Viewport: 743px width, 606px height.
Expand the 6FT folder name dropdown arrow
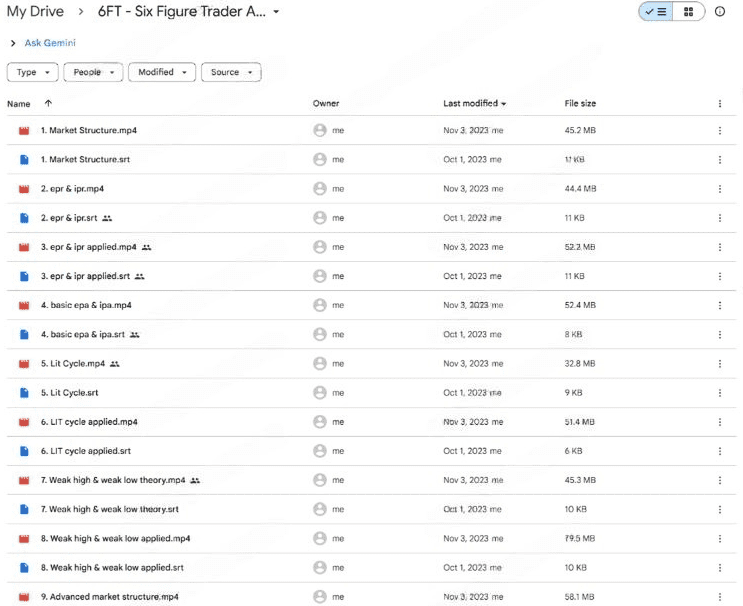point(276,12)
